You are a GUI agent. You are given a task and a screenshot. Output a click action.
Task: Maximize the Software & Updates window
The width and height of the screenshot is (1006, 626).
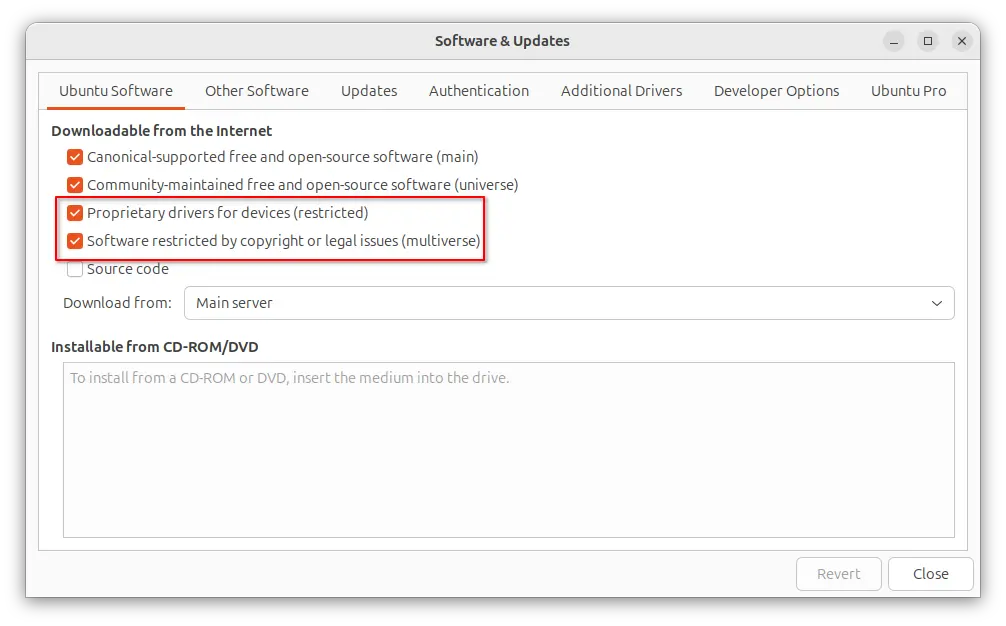[x=928, y=41]
